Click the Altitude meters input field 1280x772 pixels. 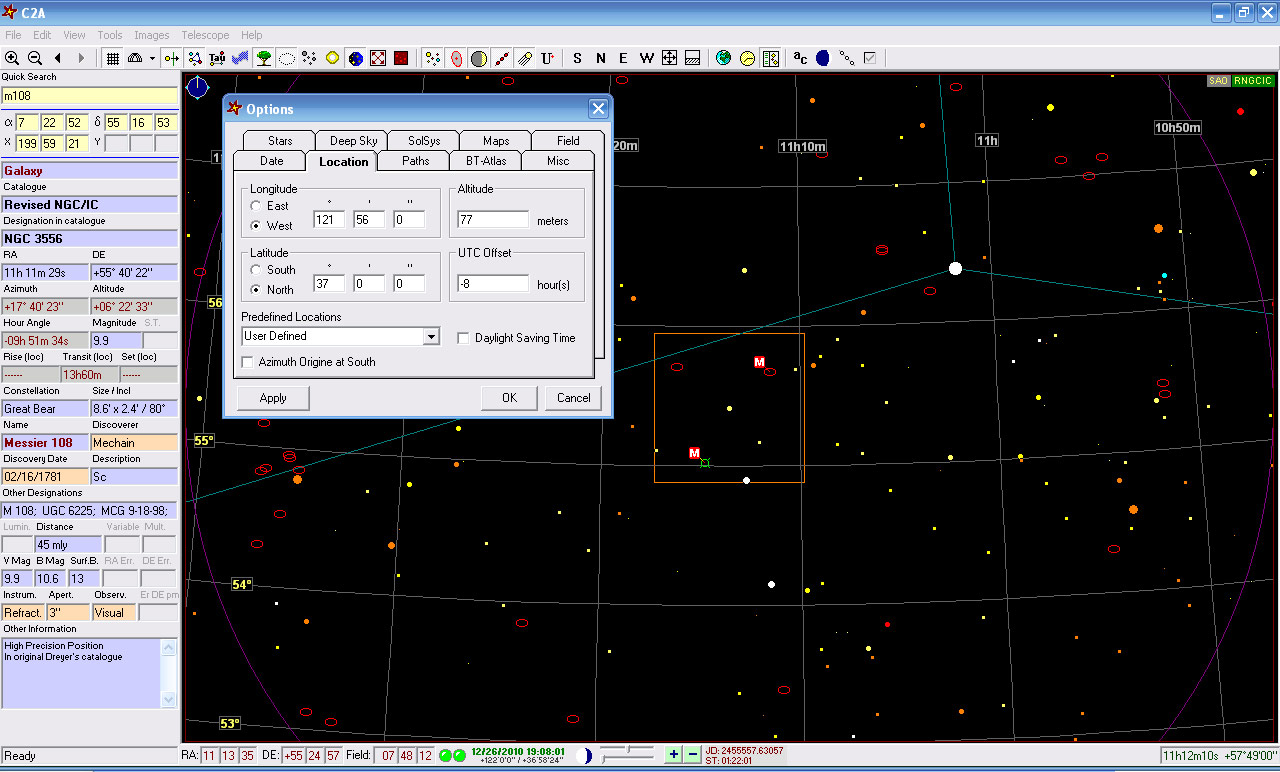(x=493, y=220)
